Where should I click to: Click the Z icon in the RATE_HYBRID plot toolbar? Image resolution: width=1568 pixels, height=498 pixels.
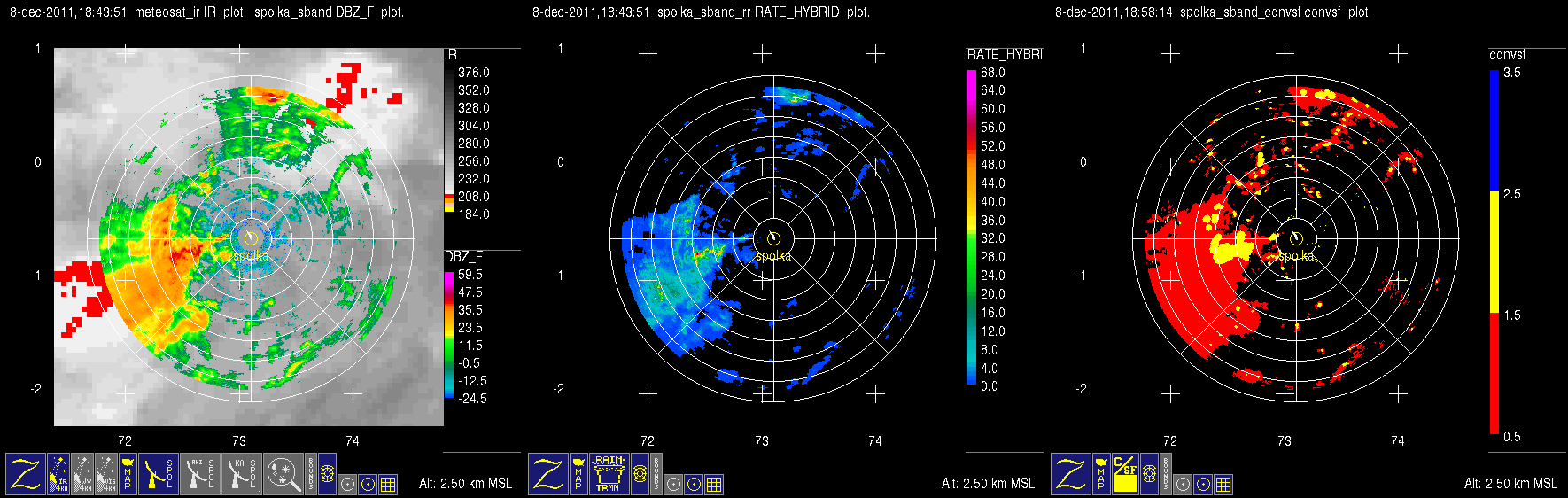[x=548, y=474]
